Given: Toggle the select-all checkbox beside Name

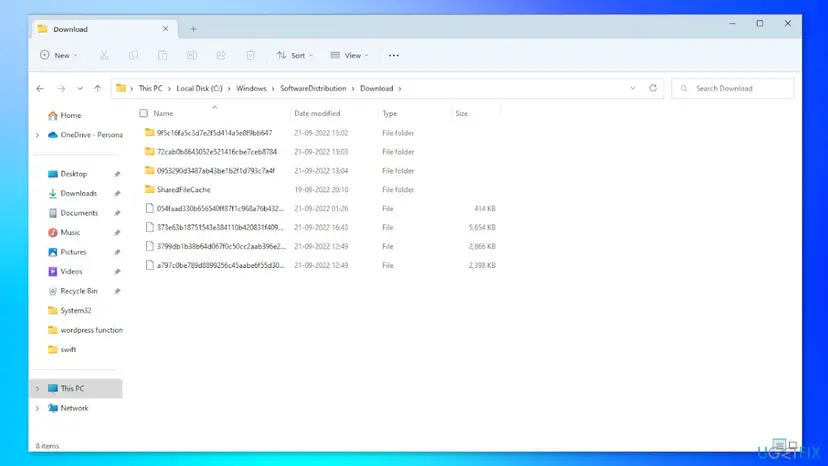Looking at the screenshot, I should tap(144, 113).
